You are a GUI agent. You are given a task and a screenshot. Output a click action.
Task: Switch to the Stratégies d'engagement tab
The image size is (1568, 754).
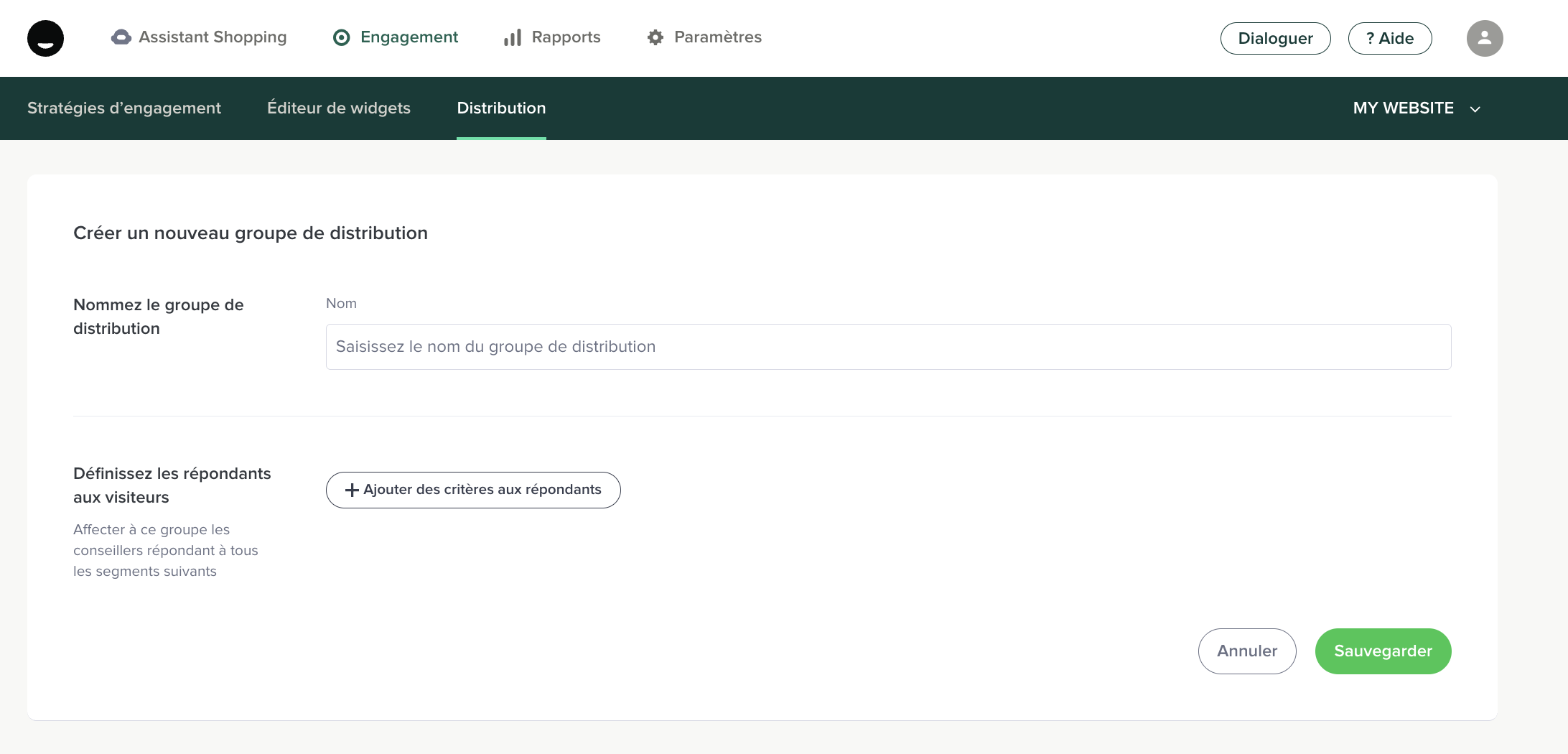(x=124, y=108)
